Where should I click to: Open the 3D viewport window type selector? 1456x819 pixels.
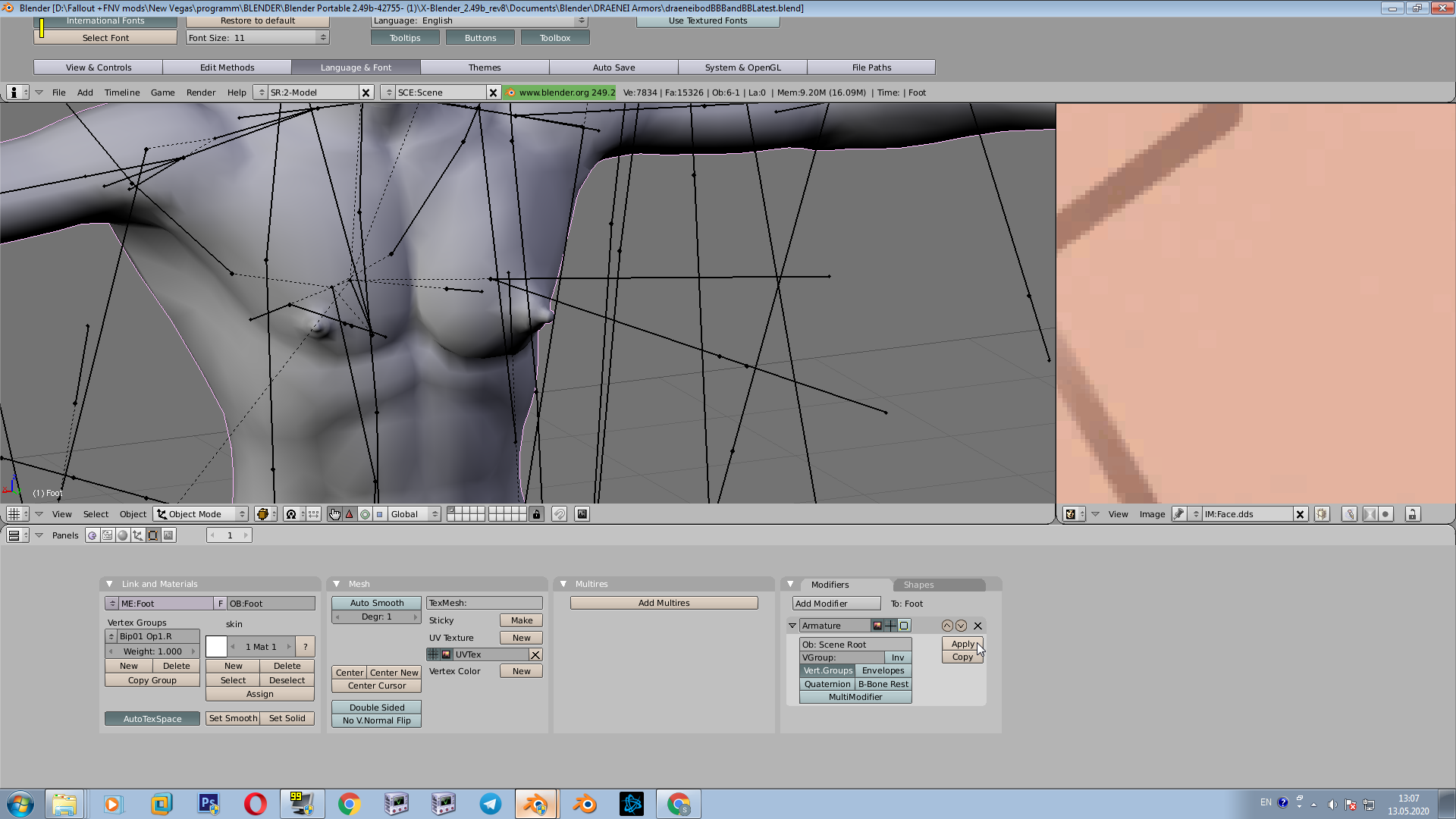pos(17,514)
